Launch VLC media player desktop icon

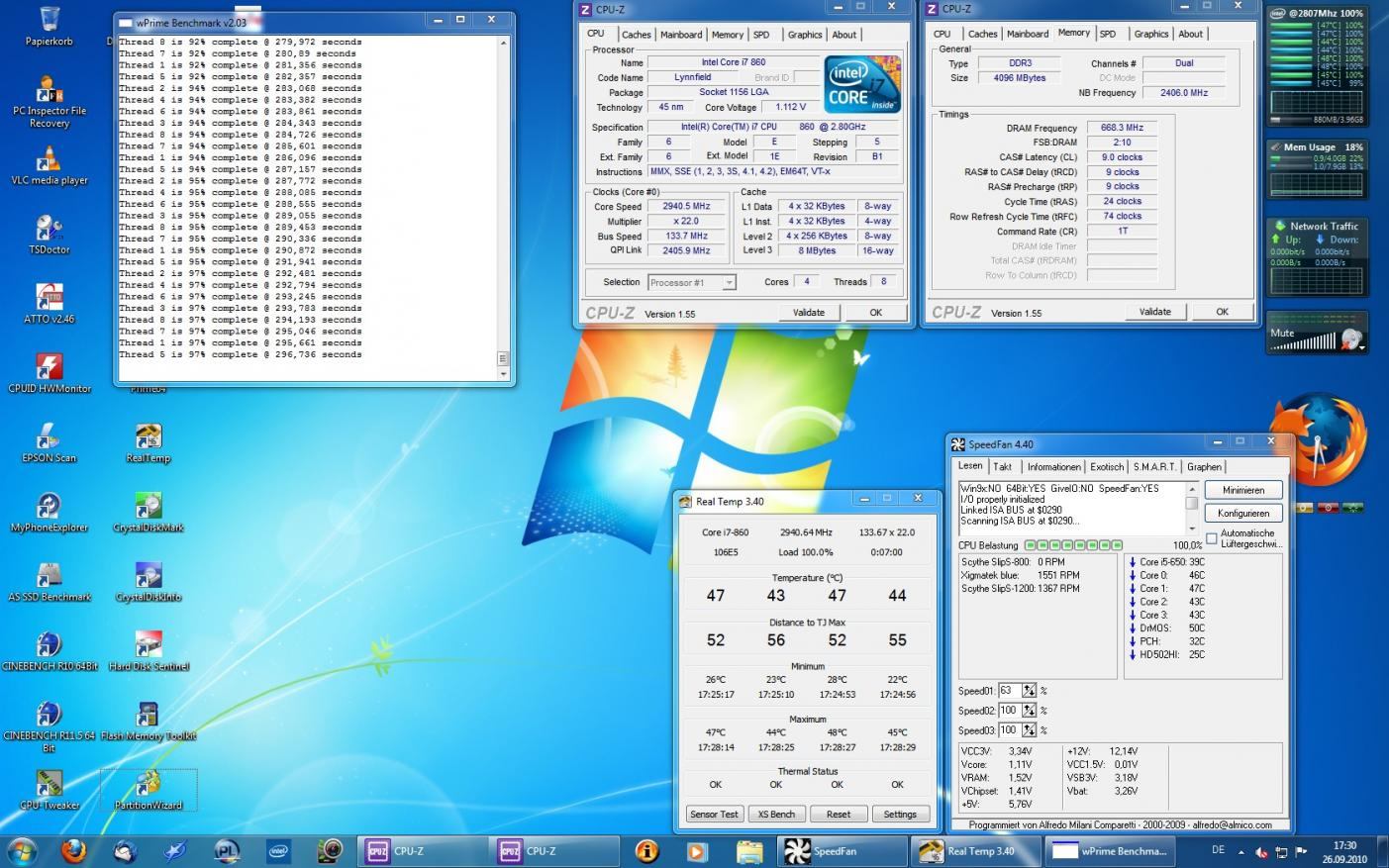(49, 166)
